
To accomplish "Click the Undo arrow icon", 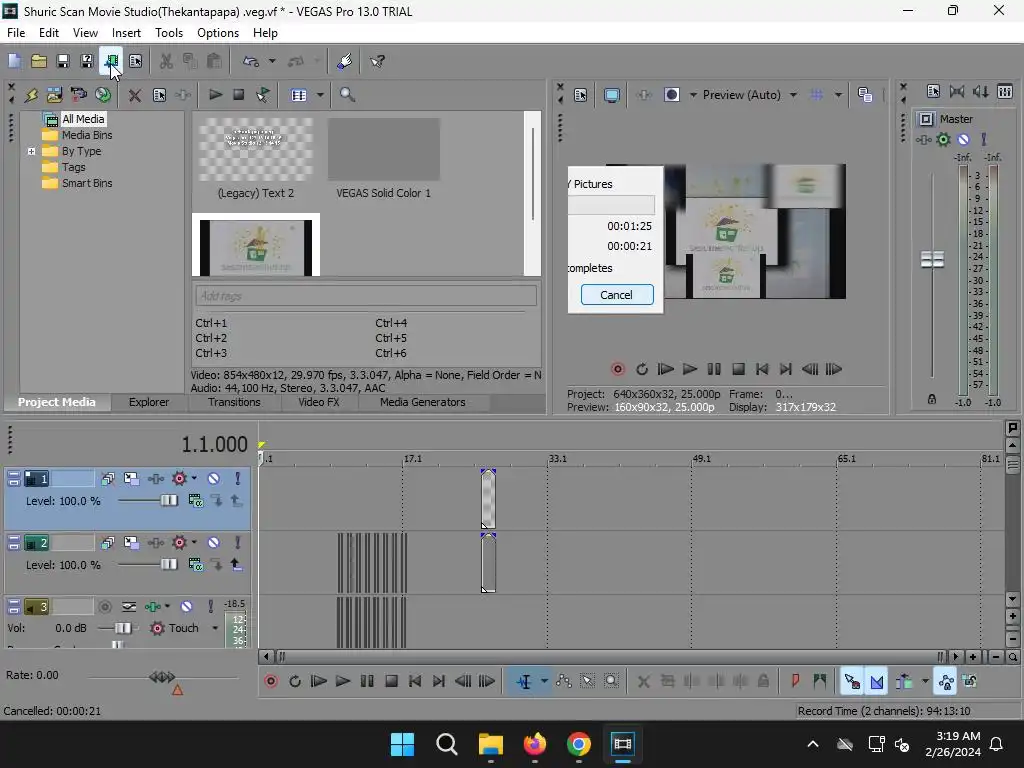I will (x=251, y=61).
